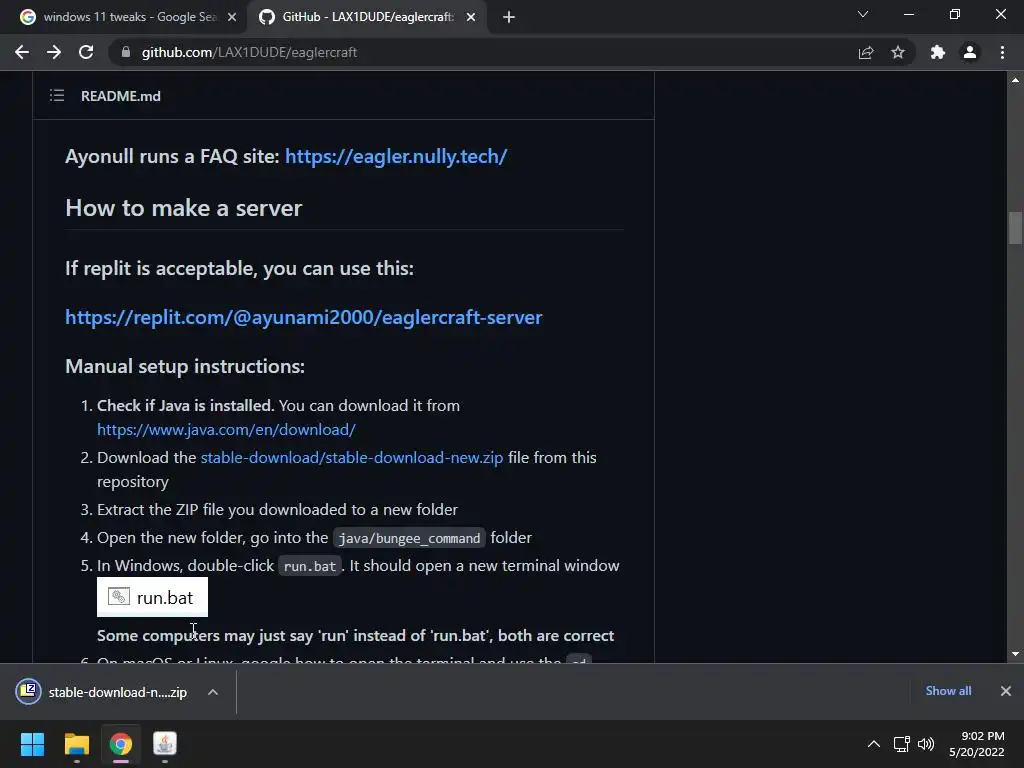This screenshot has width=1024, height=768.
Task: Close the windows 11 tweaks tab
Action: coord(232,18)
